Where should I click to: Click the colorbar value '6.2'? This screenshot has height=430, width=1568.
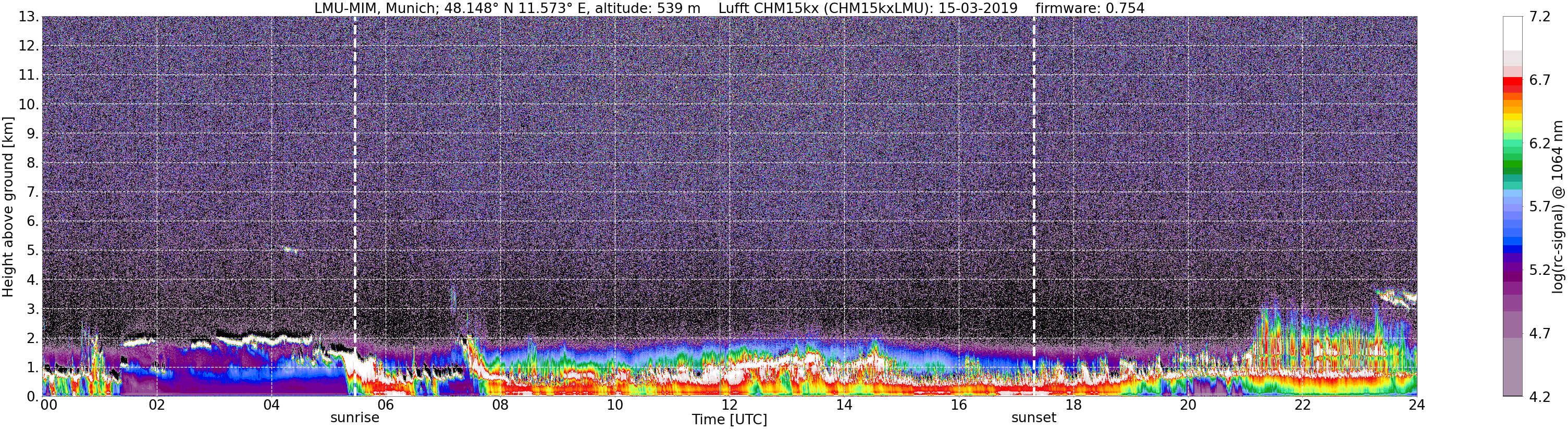point(1539,143)
